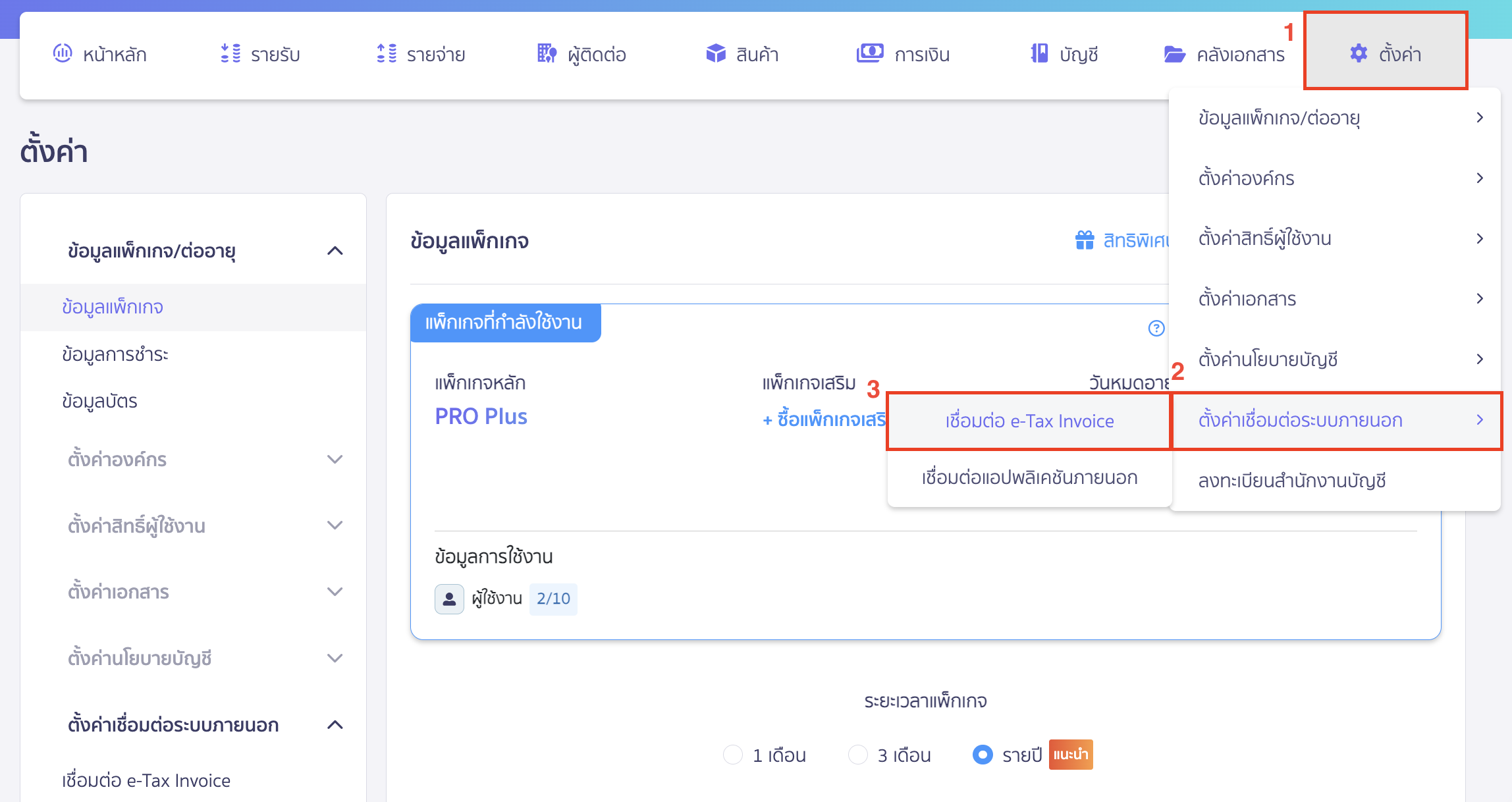
Task: Choose the 3 เดือน package duration
Action: click(858, 755)
